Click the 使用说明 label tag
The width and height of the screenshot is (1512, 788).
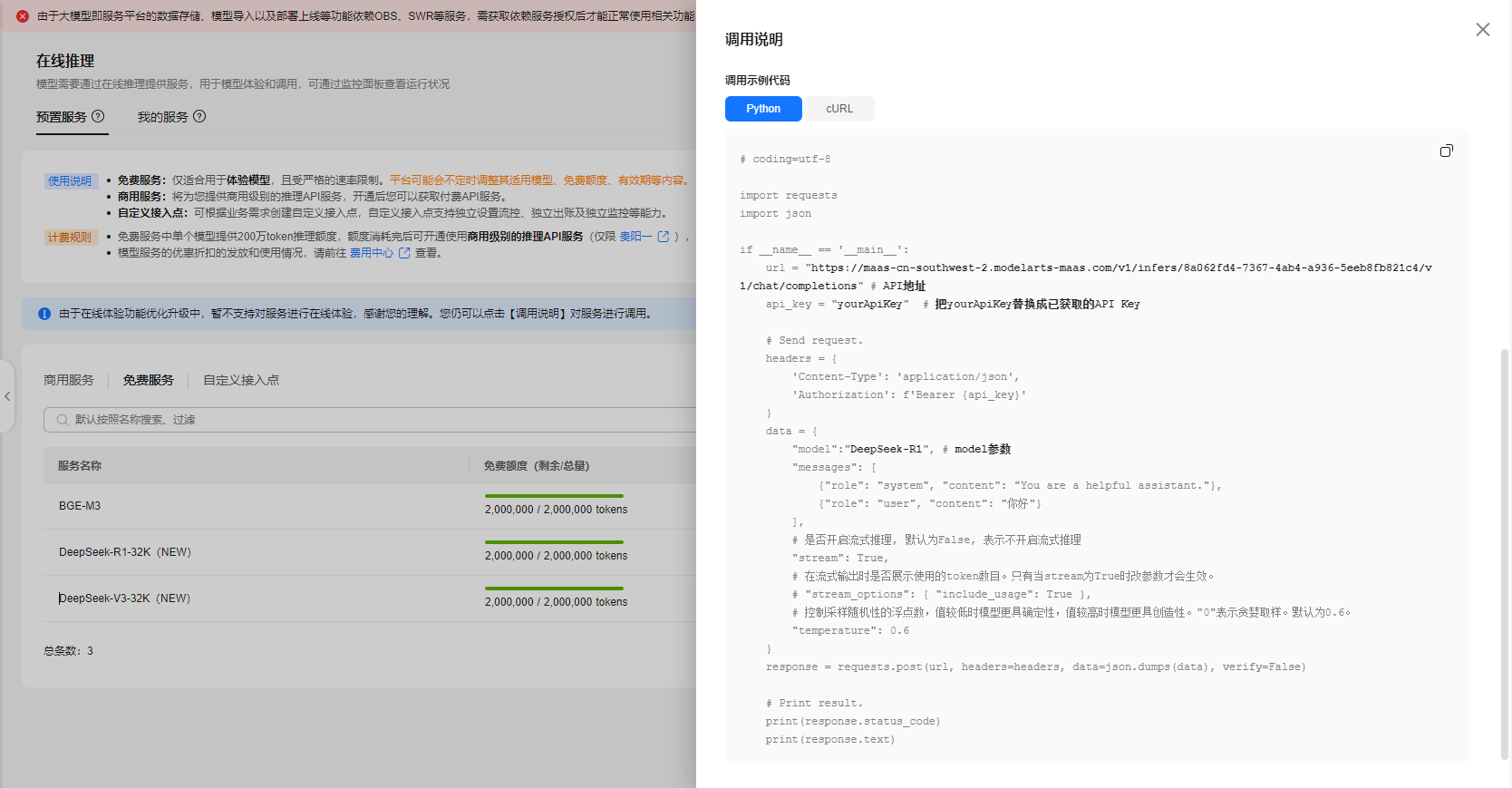70,181
